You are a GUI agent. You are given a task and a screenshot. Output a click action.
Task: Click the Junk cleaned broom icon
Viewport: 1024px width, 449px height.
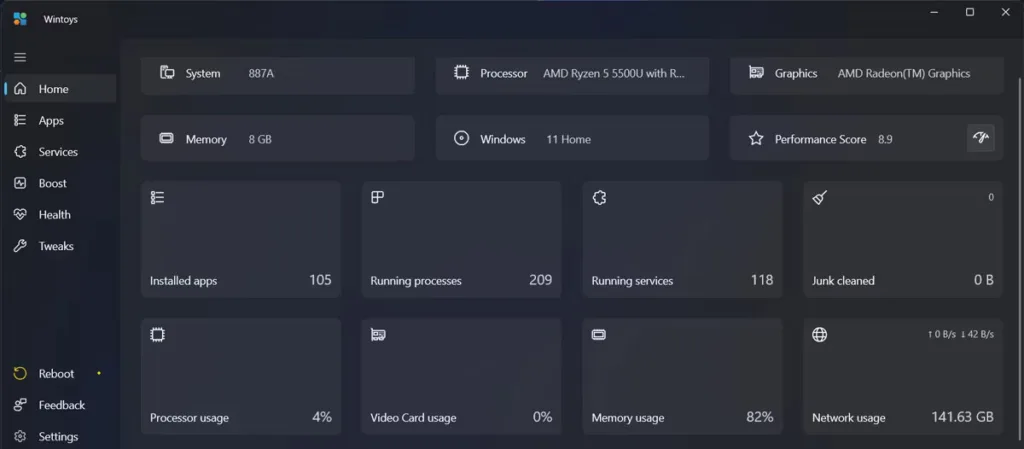point(820,198)
